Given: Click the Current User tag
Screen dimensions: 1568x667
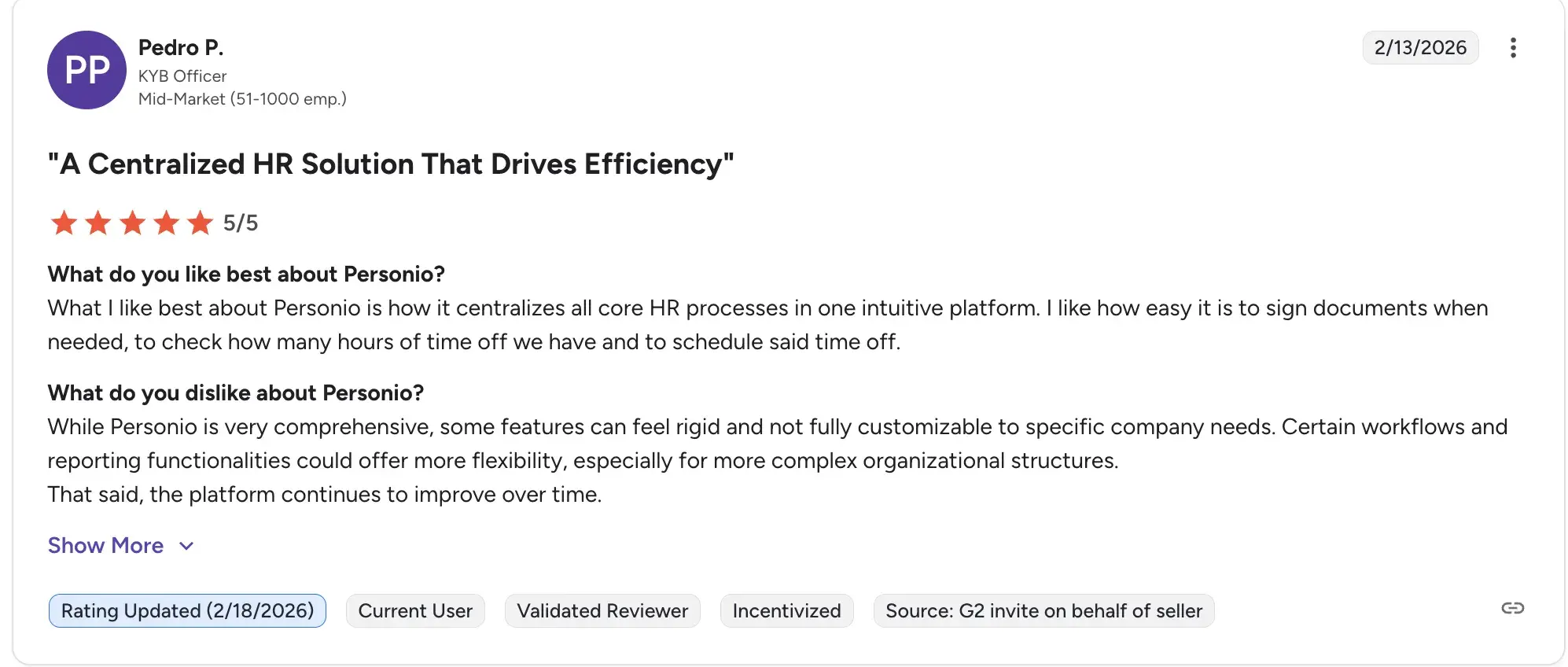Looking at the screenshot, I should point(415,610).
